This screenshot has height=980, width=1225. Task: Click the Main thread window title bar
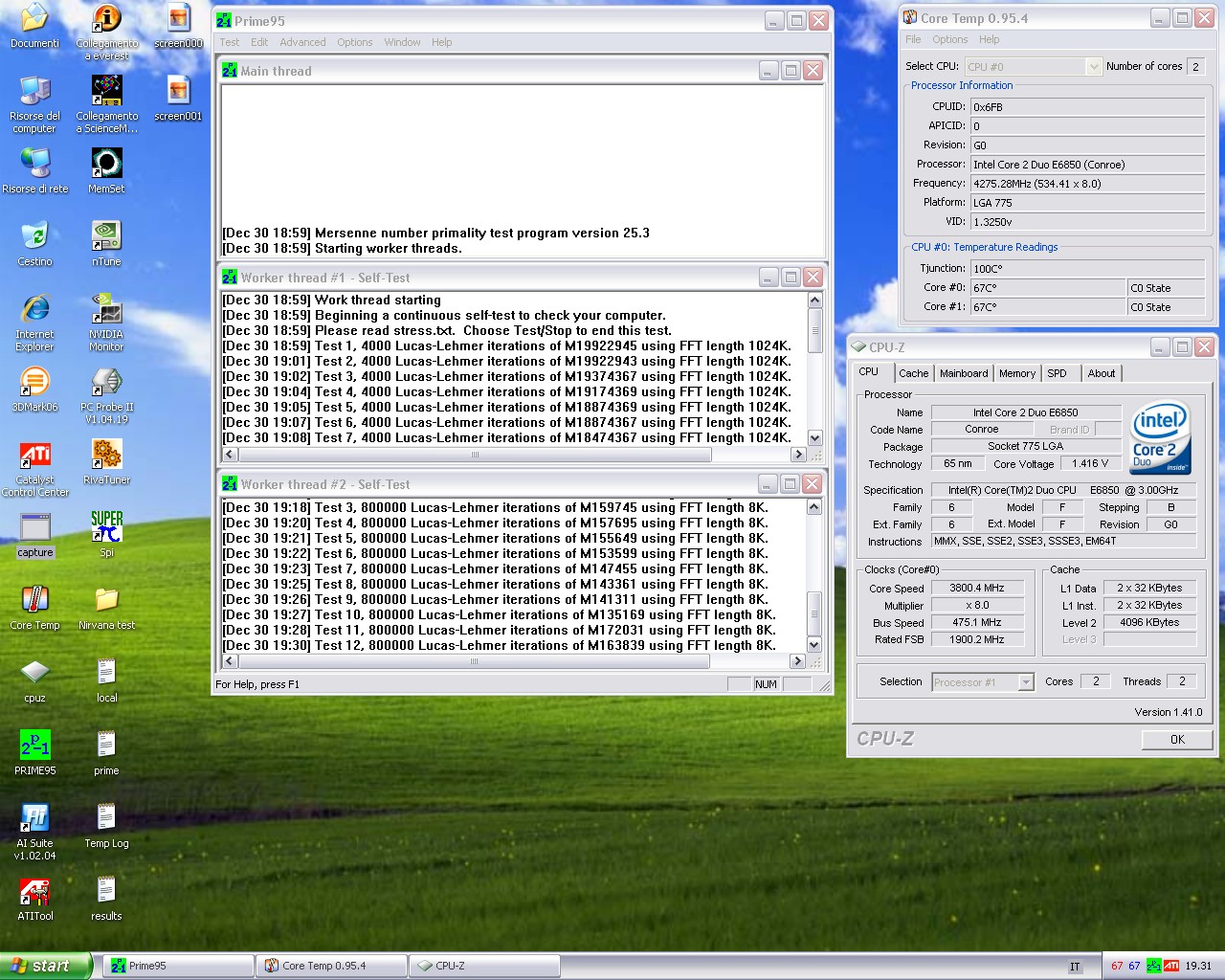point(522,71)
